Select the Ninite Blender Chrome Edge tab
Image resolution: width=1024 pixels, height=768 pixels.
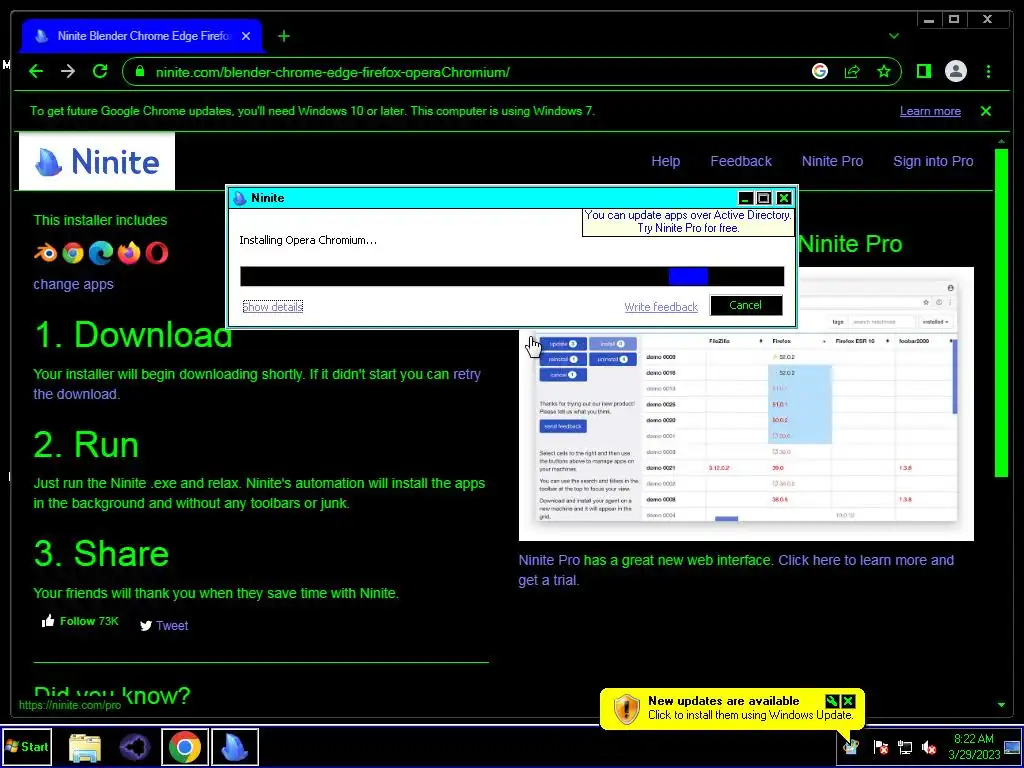coord(142,36)
